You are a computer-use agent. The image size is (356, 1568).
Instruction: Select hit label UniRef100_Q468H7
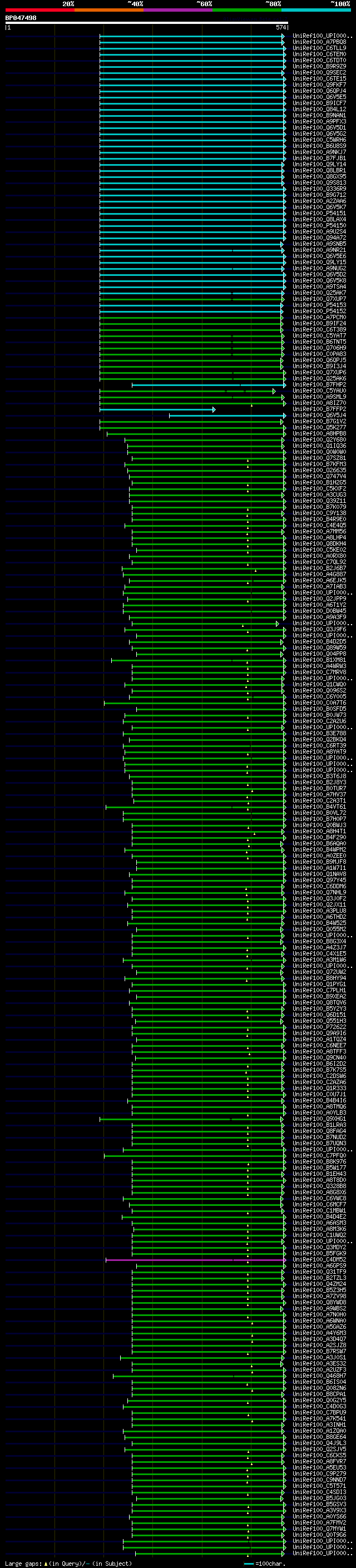tap(319, 1376)
